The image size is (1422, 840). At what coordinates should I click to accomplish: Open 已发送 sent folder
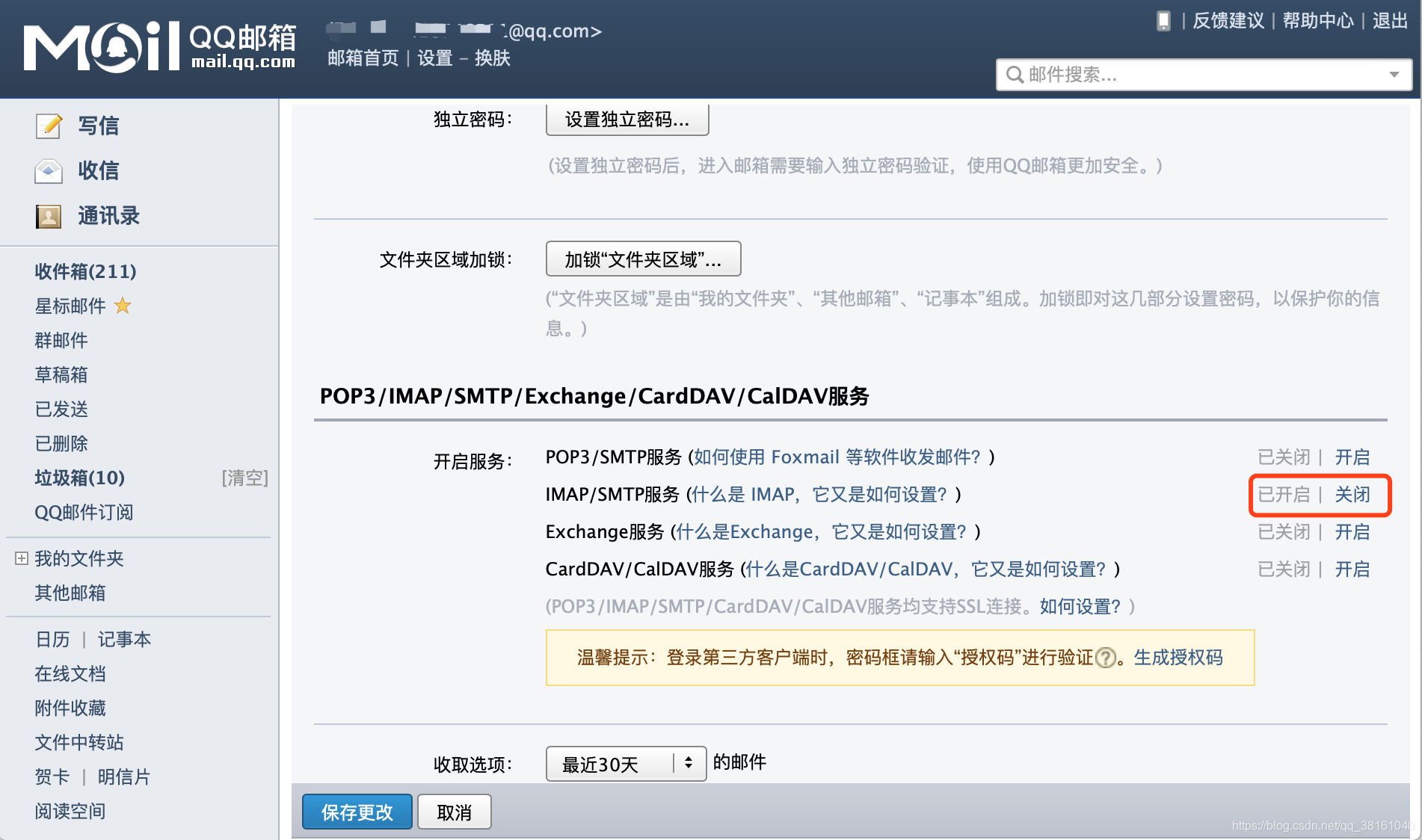(x=61, y=409)
